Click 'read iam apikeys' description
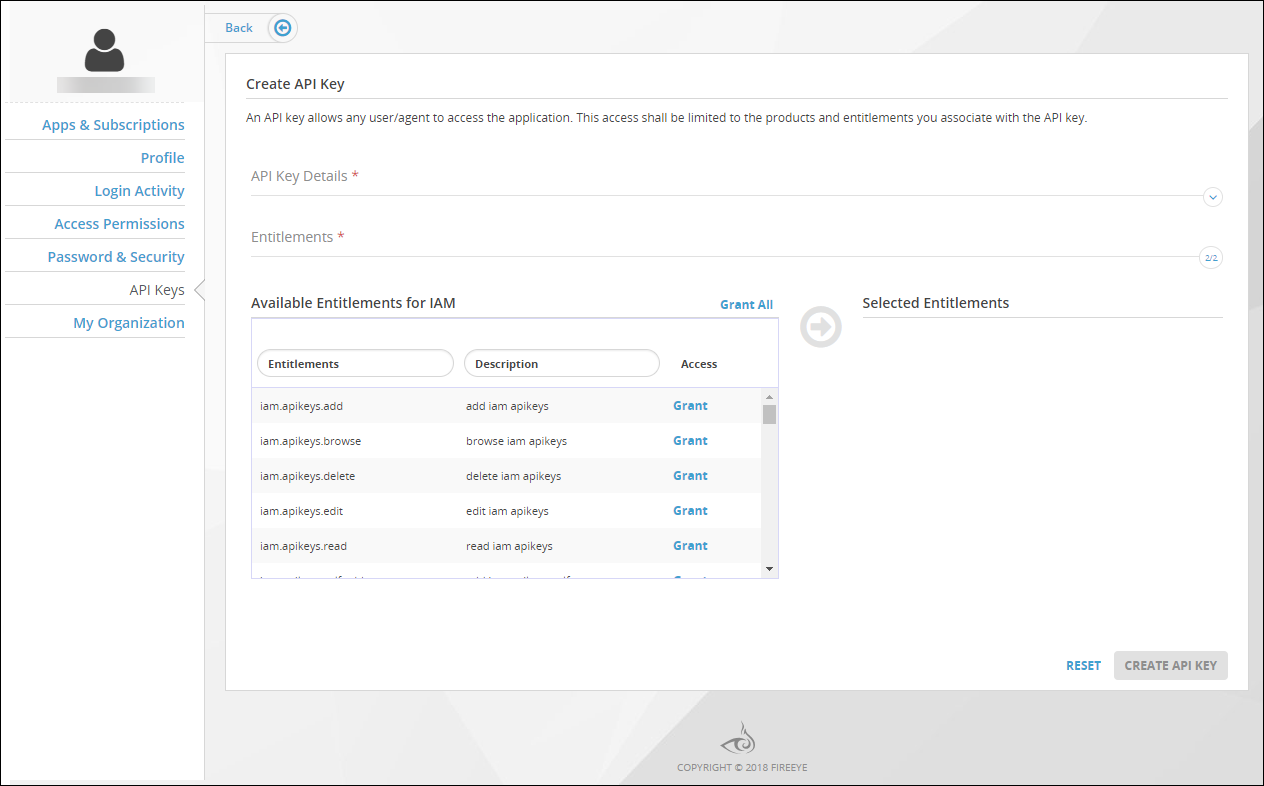Viewport: 1264px width, 786px height. click(509, 546)
